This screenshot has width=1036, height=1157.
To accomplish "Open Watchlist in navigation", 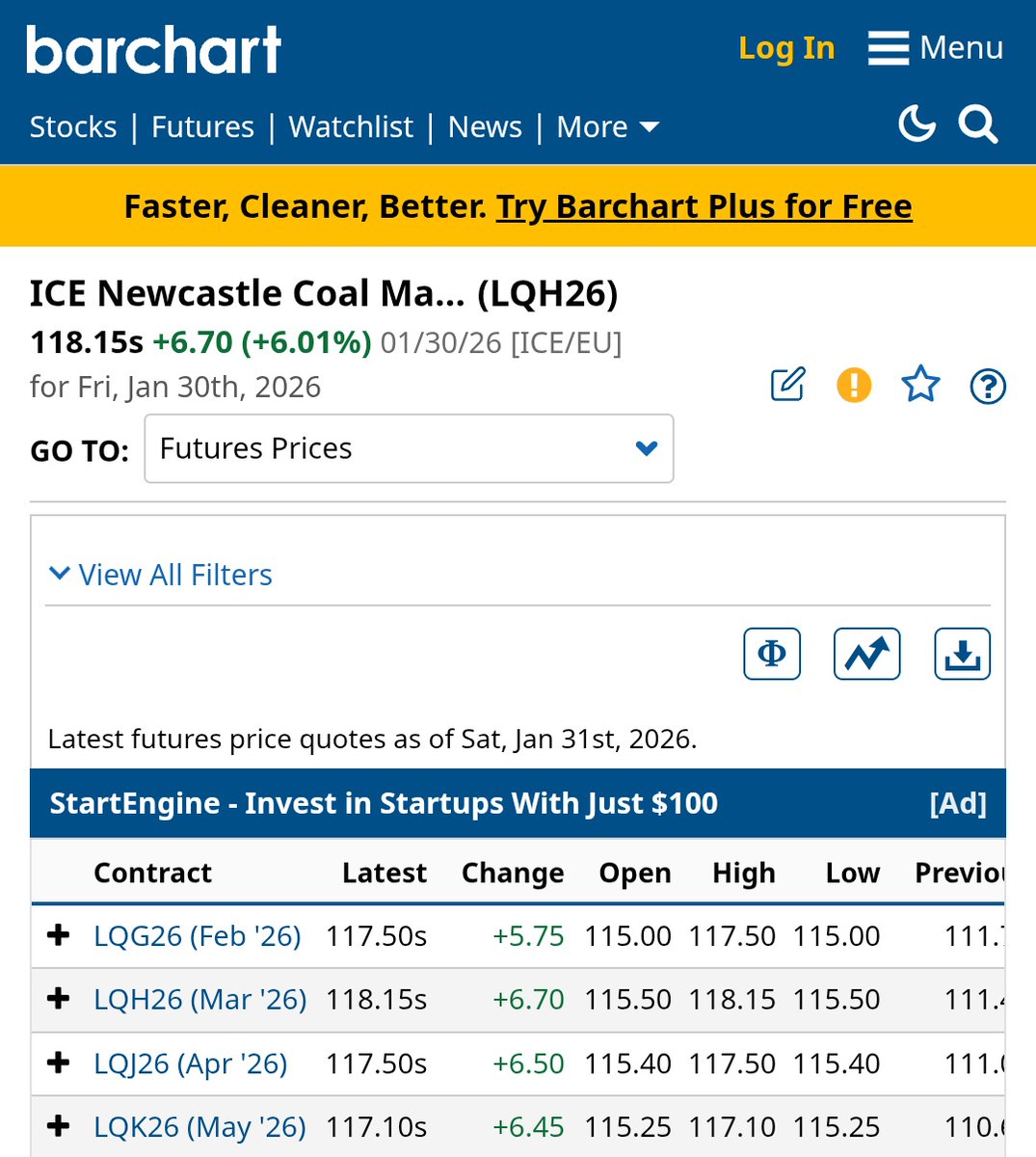I will tap(351, 127).
